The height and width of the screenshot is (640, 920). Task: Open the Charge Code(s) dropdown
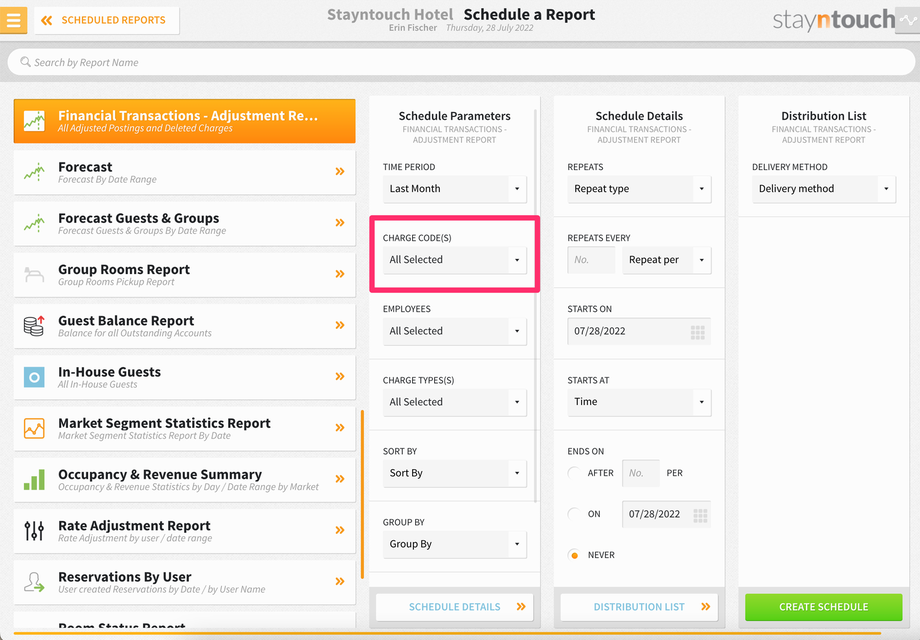(455, 260)
